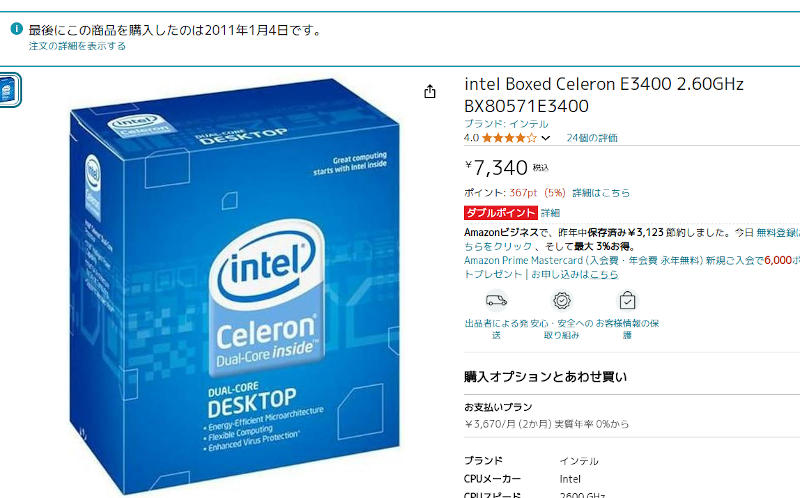The height and width of the screenshot is (498, 800).
Task: Click the 出品者による発送 shipping text link
Action: pyautogui.click(x=496, y=329)
